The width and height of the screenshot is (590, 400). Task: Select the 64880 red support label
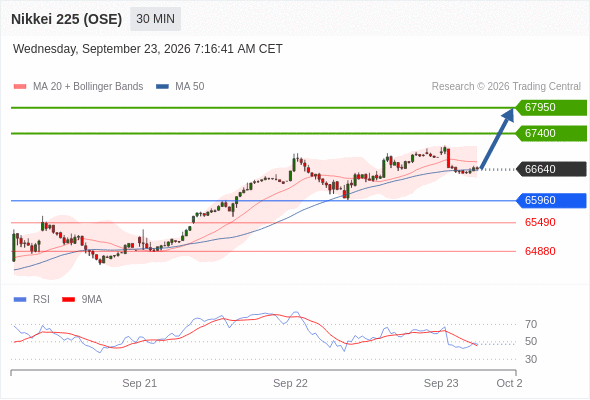point(540,251)
